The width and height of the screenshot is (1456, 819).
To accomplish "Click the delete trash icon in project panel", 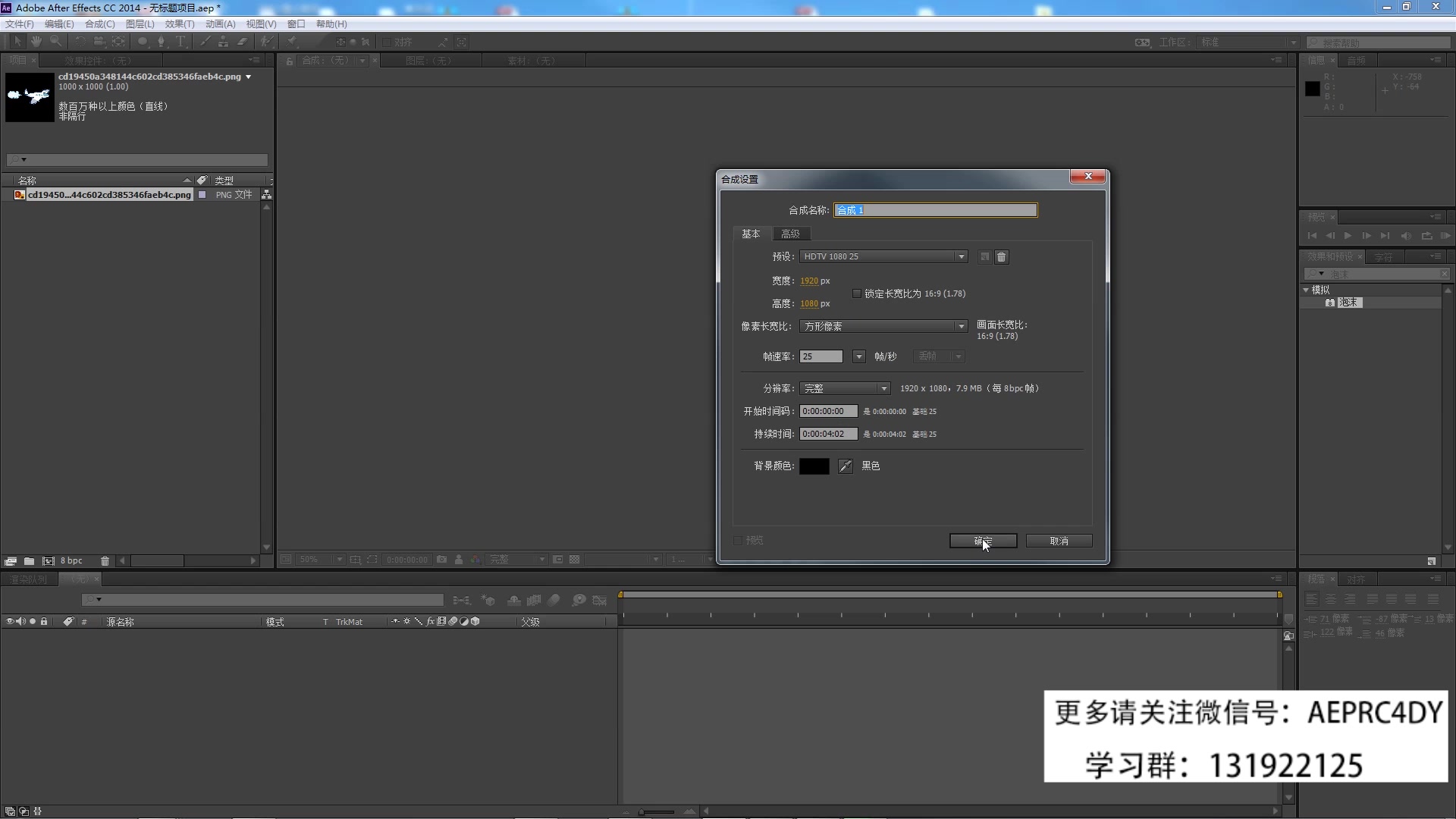I will click(105, 561).
